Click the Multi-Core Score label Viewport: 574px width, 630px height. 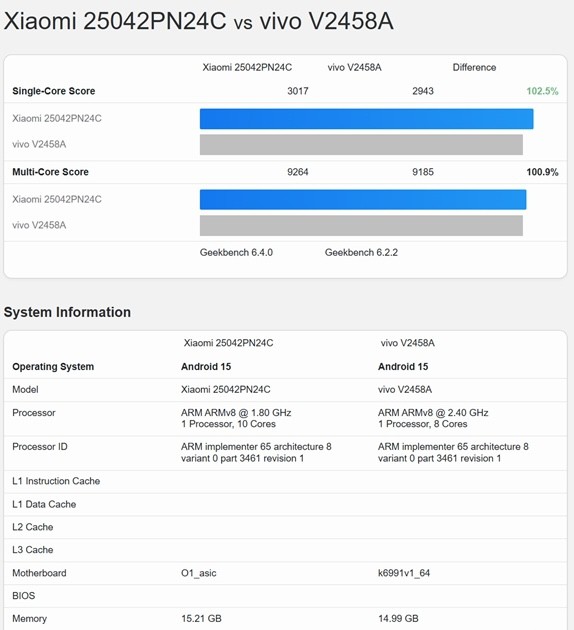pyautogui.click(x=50, y=172)
